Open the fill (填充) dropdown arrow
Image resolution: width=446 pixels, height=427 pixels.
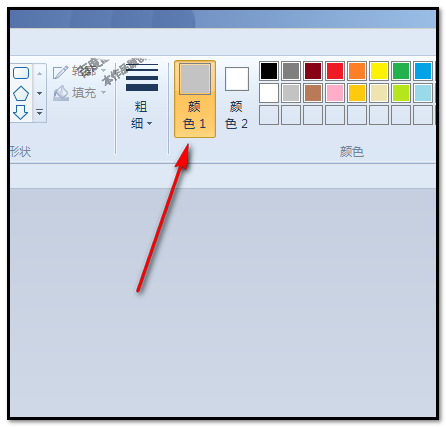(104, 92)
